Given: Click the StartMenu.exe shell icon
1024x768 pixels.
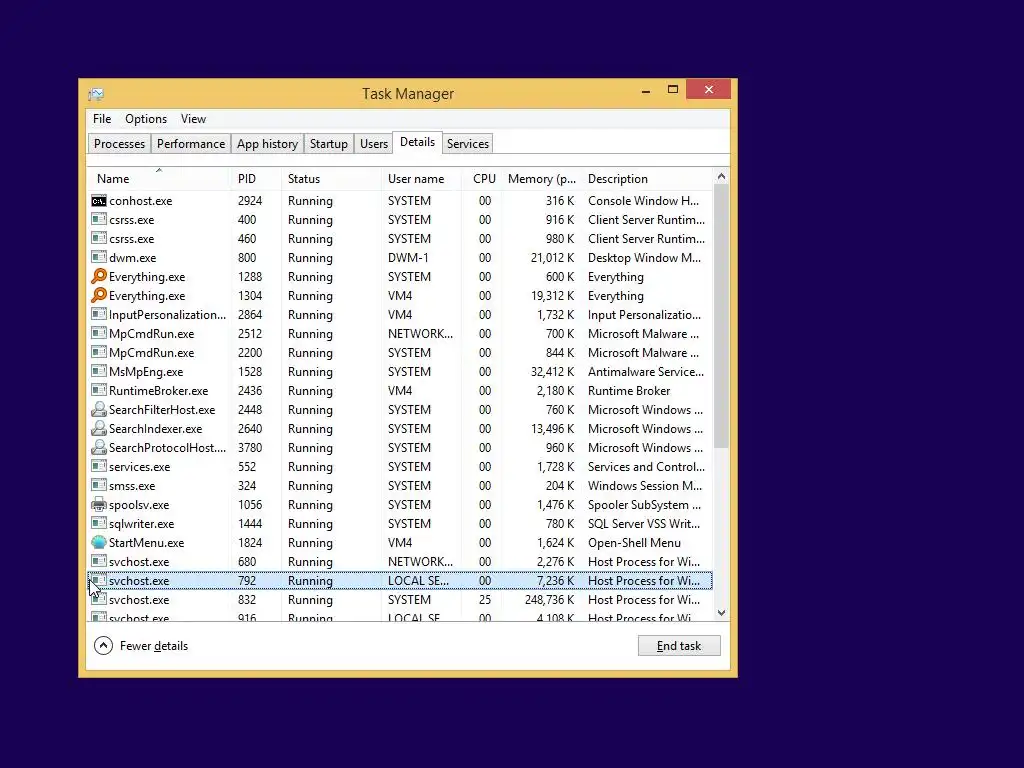Looking at the screenshot, I should [99, 542].
